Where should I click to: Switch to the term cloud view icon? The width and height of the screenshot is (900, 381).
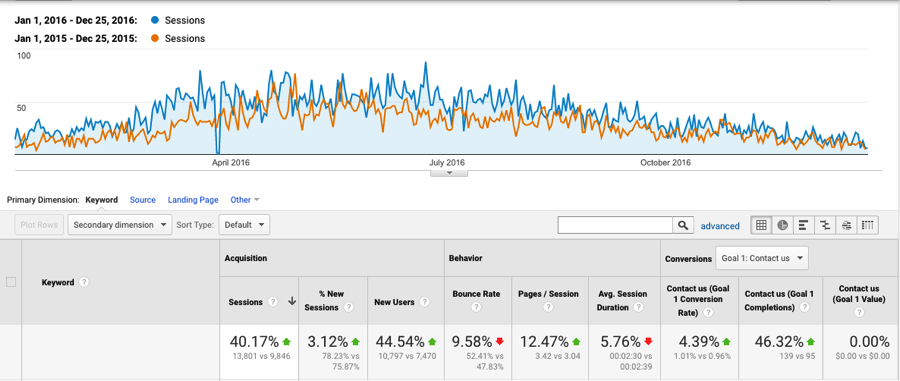[846, 226]
